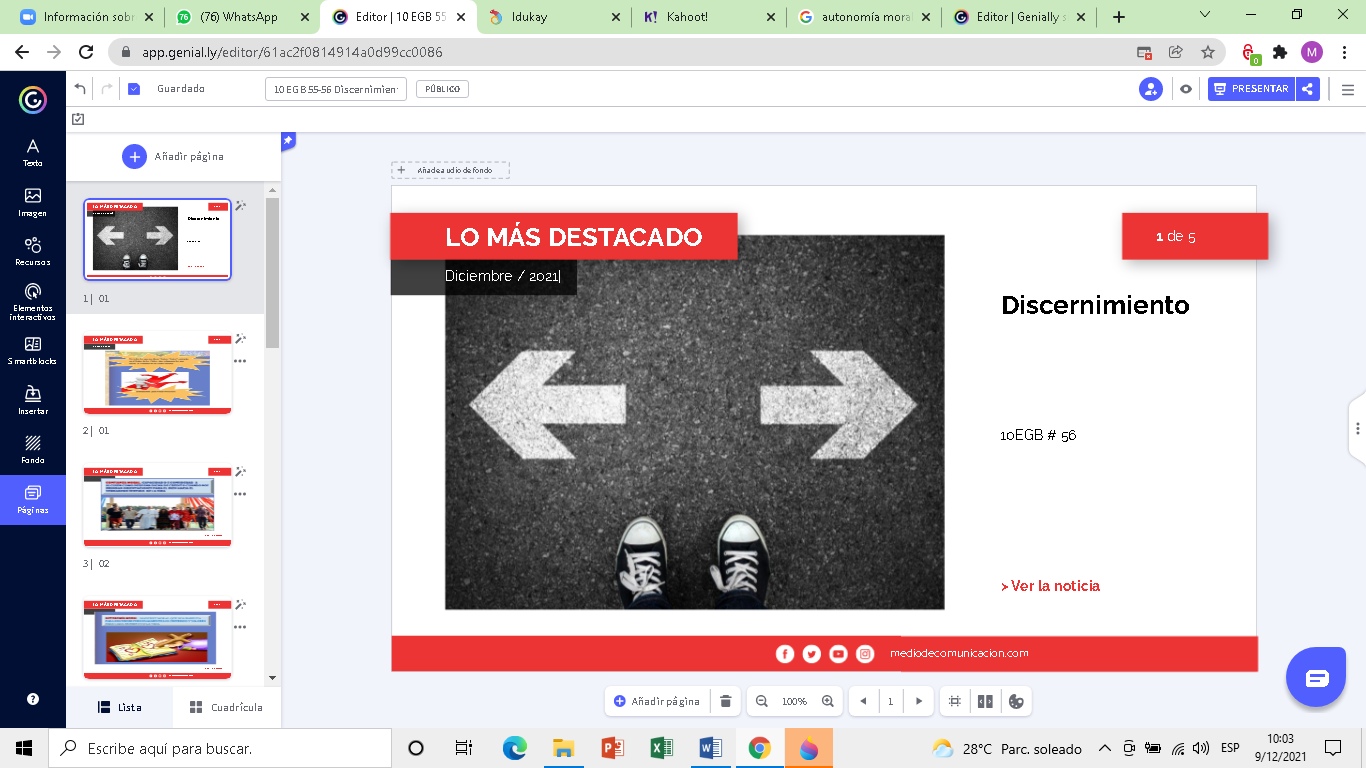The width and height of the screenshot is (1366, 768).
Task: Toggle preview with the eye icon
Action: click(x=1186, y=89)
